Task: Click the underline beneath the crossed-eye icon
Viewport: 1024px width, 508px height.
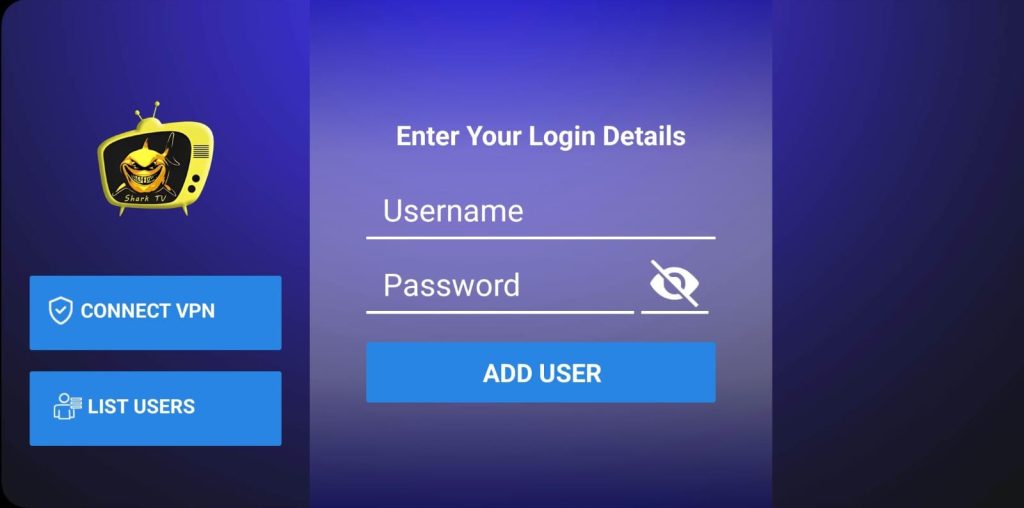Action: coord(675,313)
